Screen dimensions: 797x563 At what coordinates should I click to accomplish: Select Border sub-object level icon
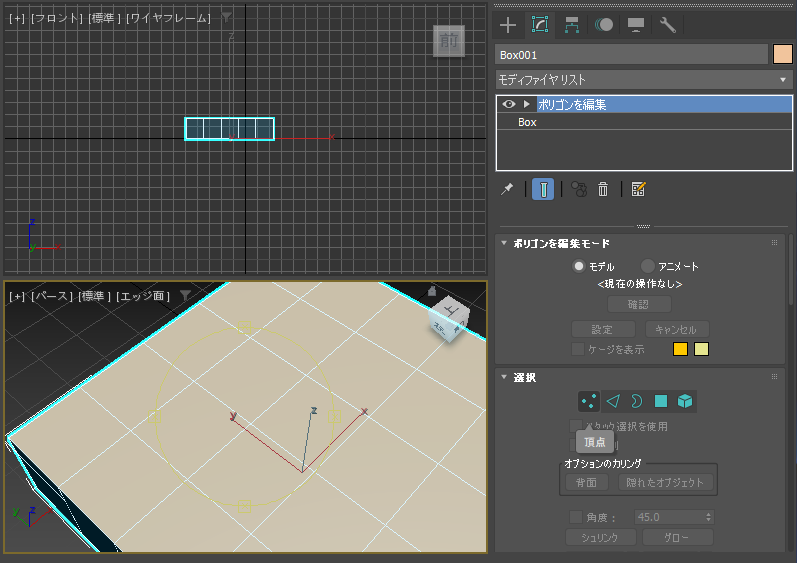636,401
